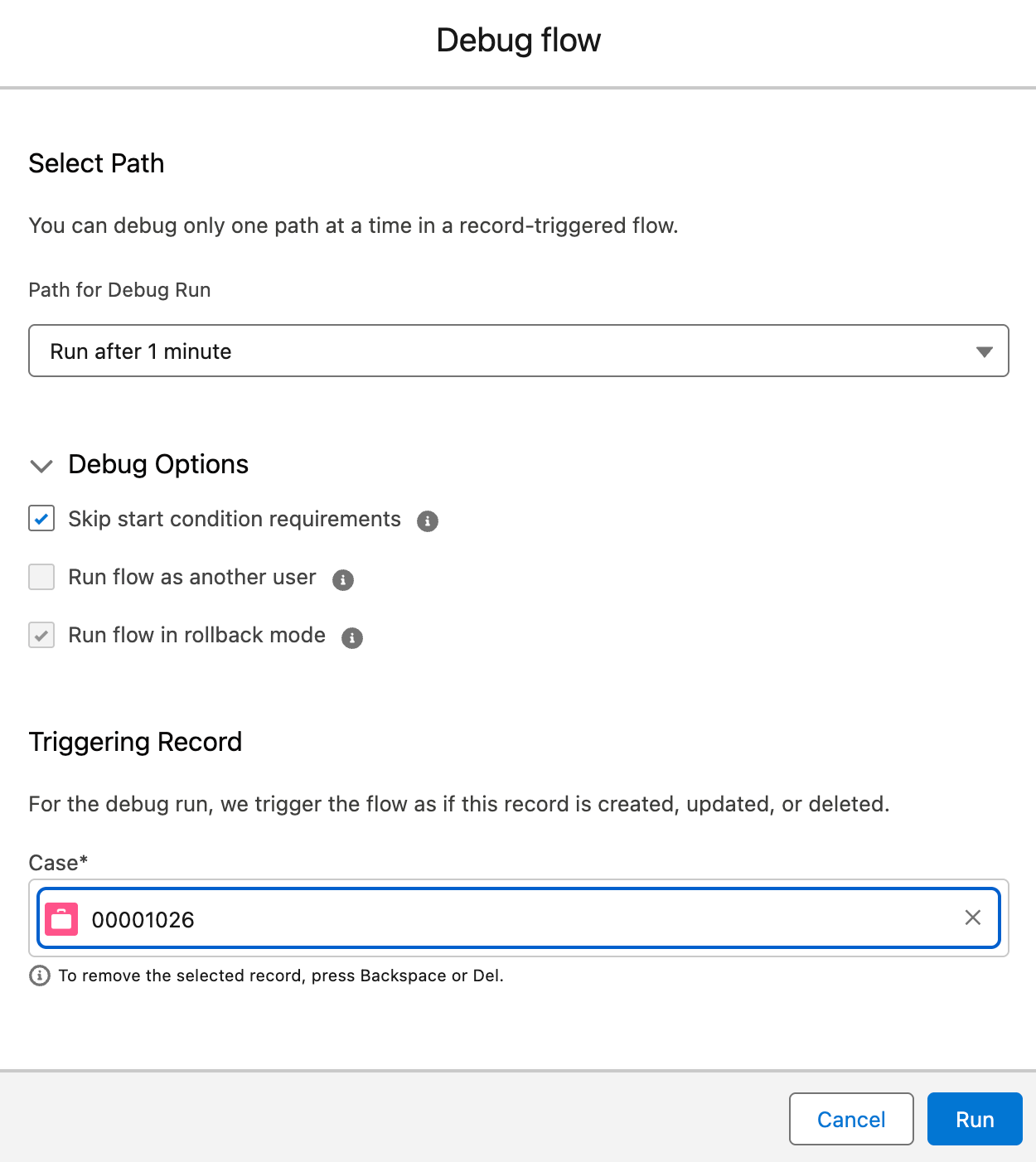Click the 'Triggering Record' heading

coord(135,742)
